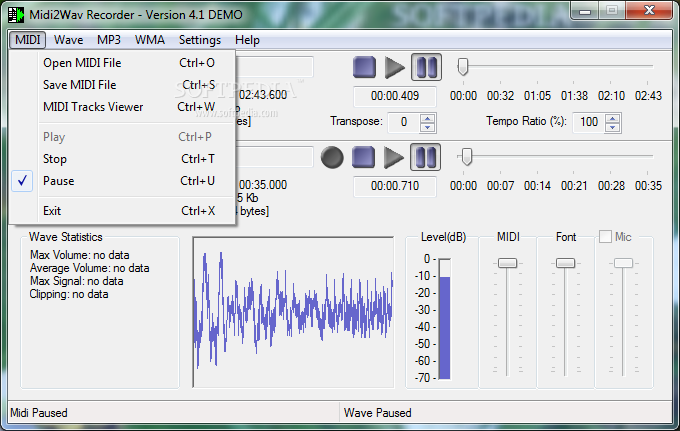Open the WMA menu
The width and height of the screenshot is (680, 431).
click(150, 40)
